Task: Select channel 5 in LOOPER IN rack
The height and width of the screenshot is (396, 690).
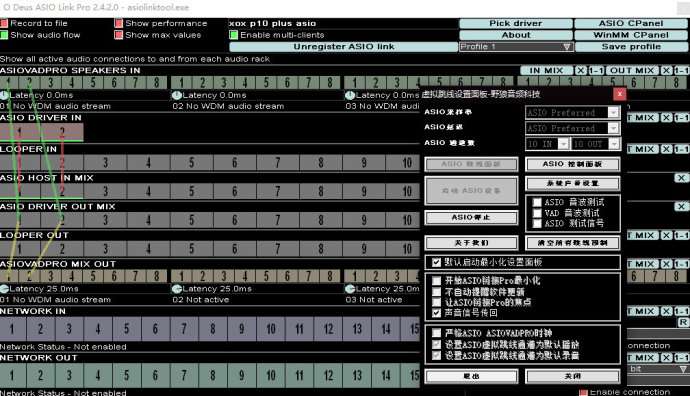Action: [191, 162]
